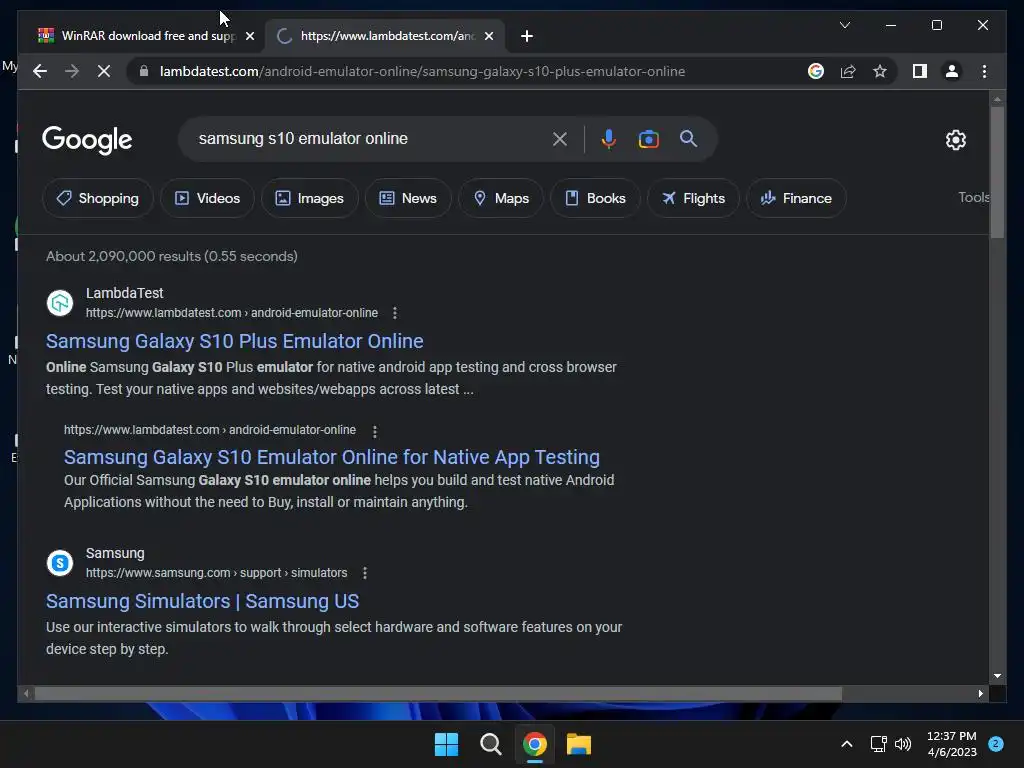Filter results by Videos
1024x768 pixels.
pos(207,198)
